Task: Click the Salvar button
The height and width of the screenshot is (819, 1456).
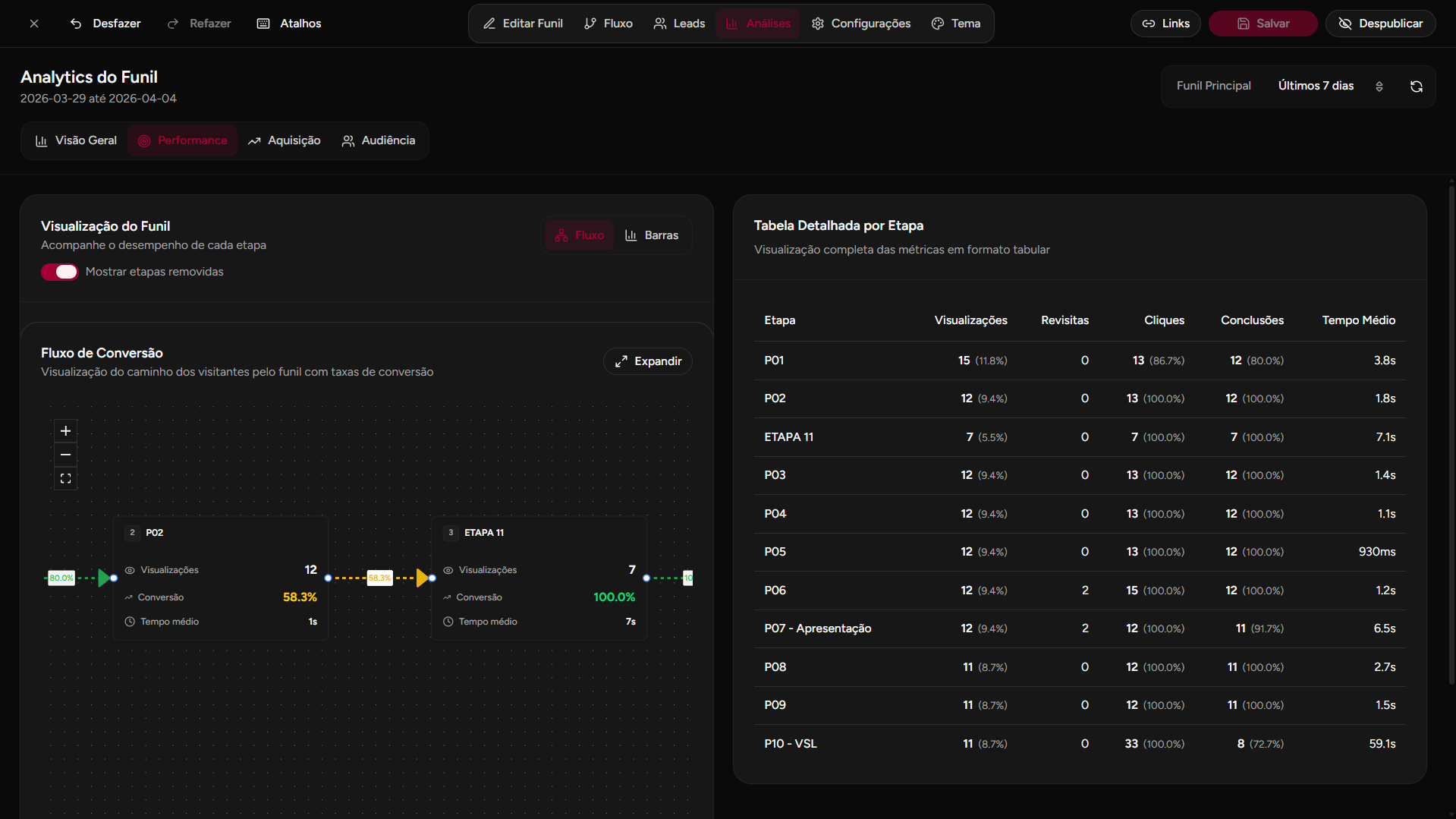Action: (1263, 24)
